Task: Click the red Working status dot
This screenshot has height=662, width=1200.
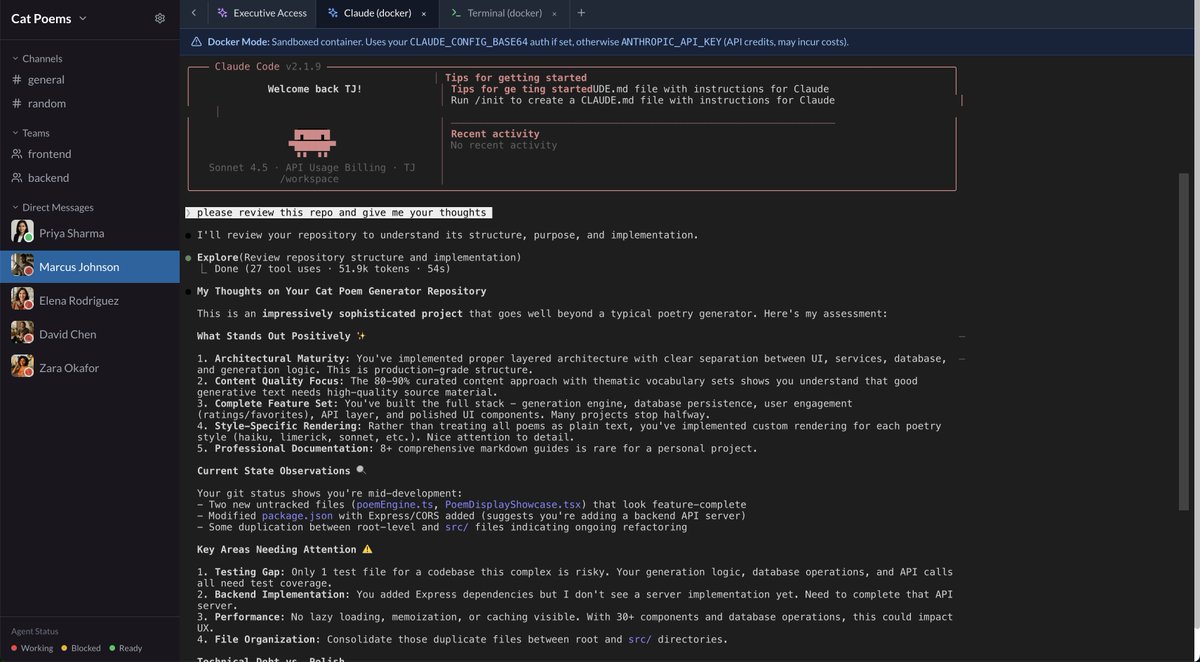Action: point(11,645)
